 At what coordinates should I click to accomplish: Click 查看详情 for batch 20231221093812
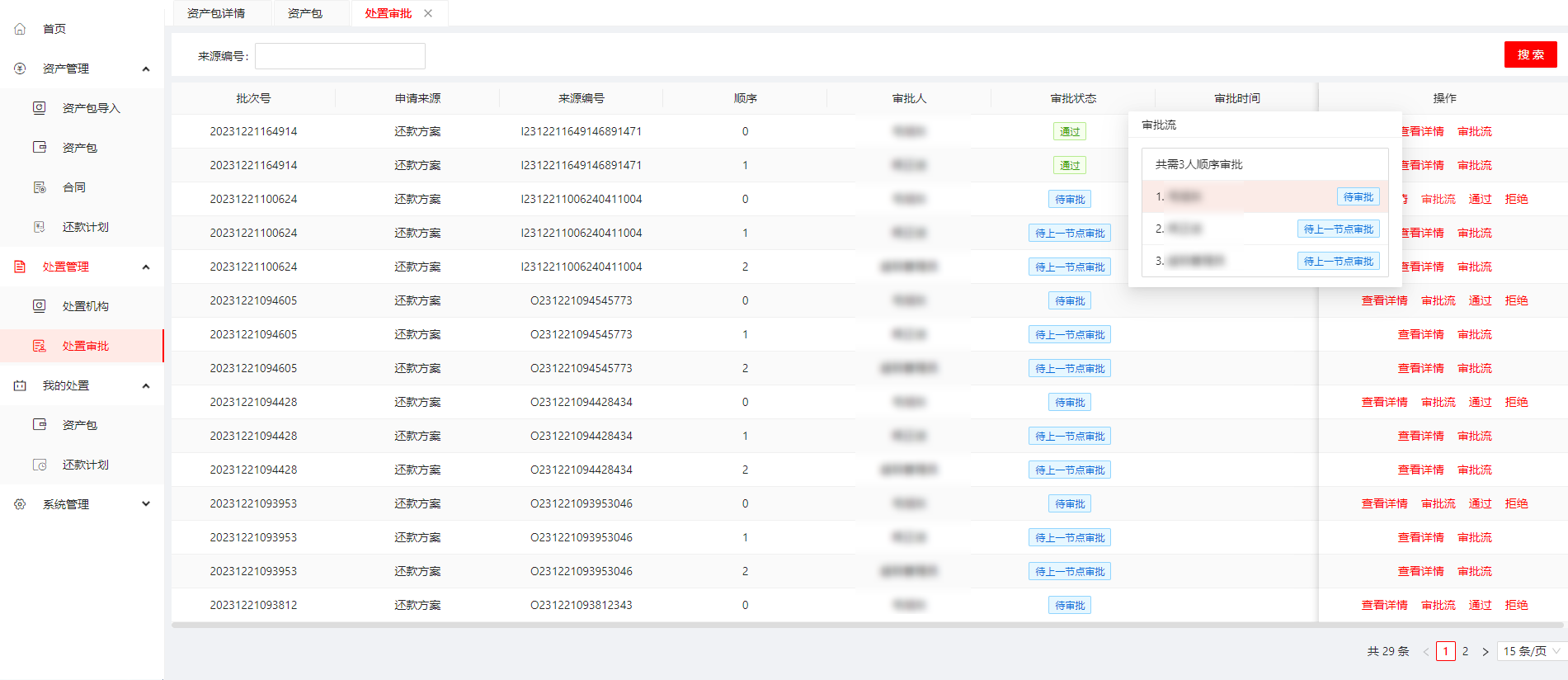click(1384, 605)
